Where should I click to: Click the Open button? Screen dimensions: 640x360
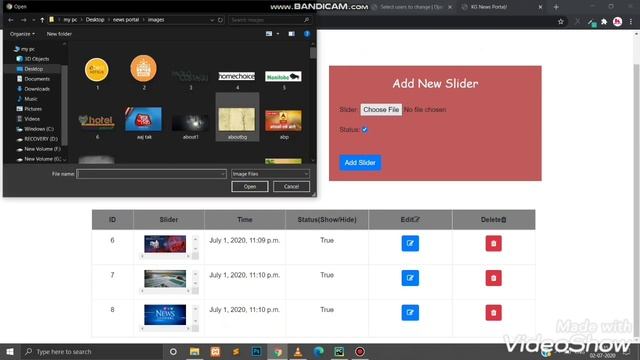click(x=250, y=187)
